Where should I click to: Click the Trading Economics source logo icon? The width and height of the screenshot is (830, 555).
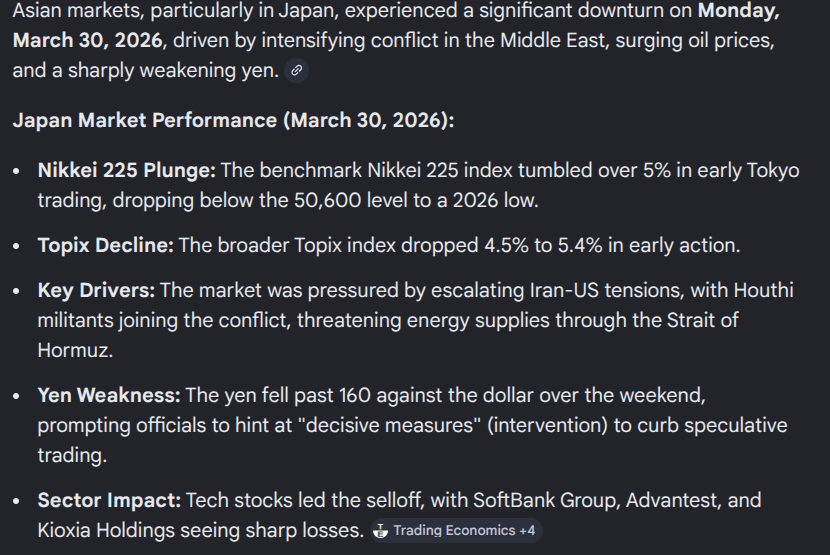coord(380,531)
